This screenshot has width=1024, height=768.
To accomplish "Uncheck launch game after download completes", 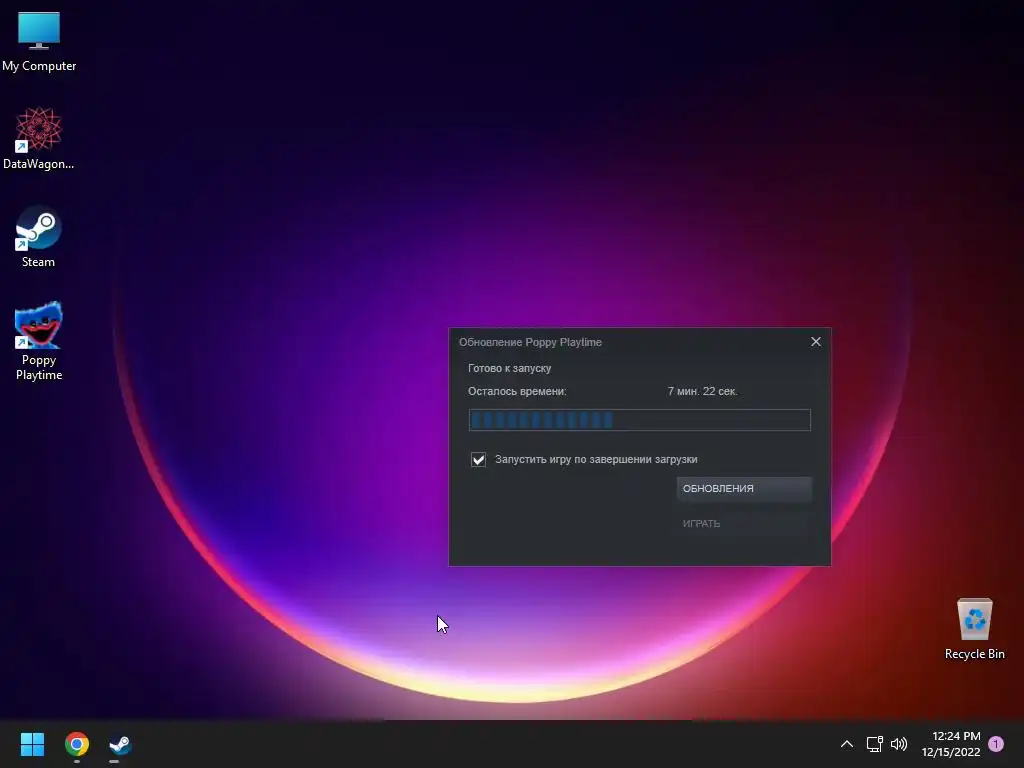I will click(478, 459).
